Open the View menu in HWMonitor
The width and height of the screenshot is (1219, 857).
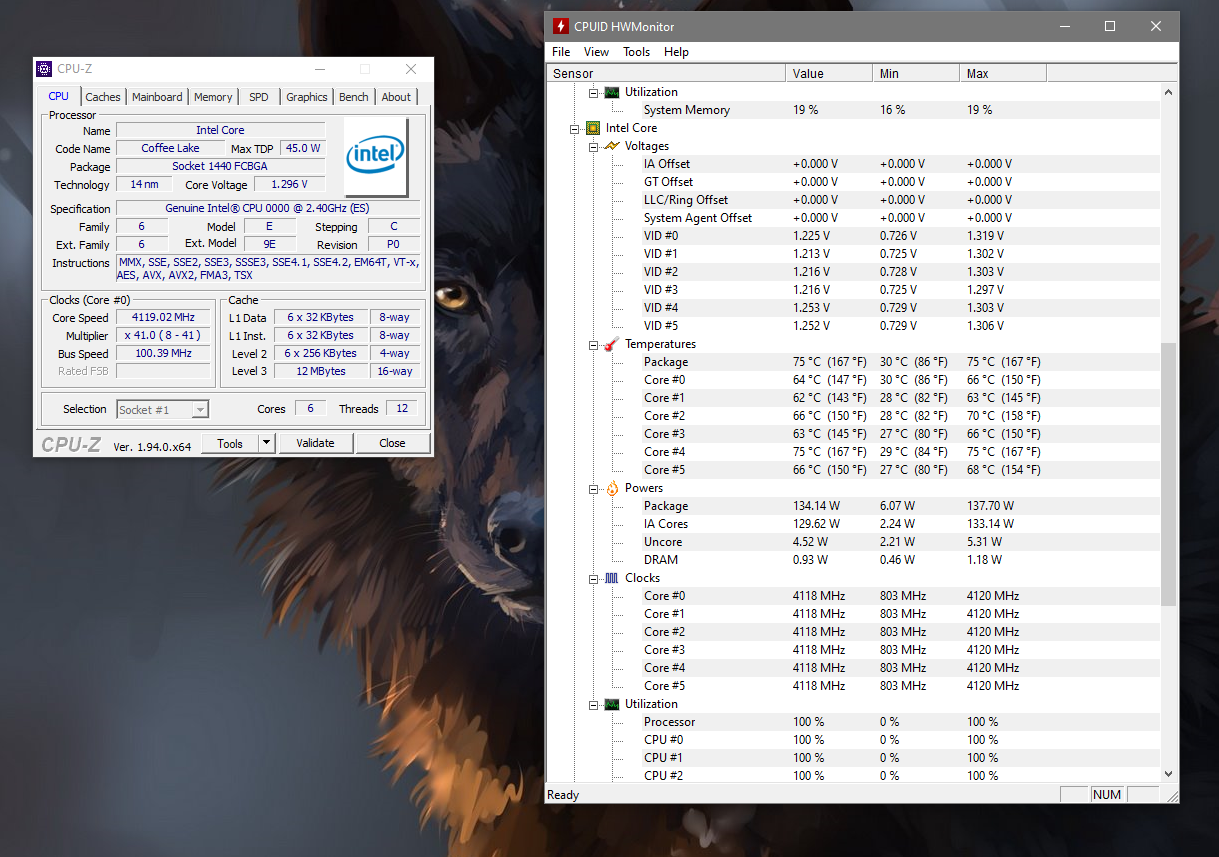click(x=596, y=51)
